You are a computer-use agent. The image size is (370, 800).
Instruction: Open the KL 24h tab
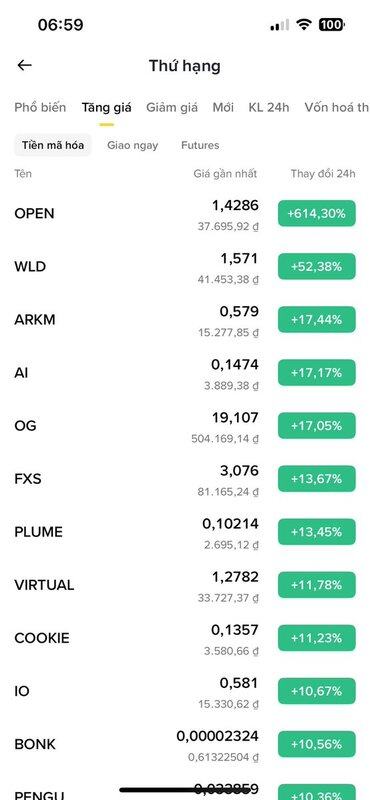click(269, 107)
